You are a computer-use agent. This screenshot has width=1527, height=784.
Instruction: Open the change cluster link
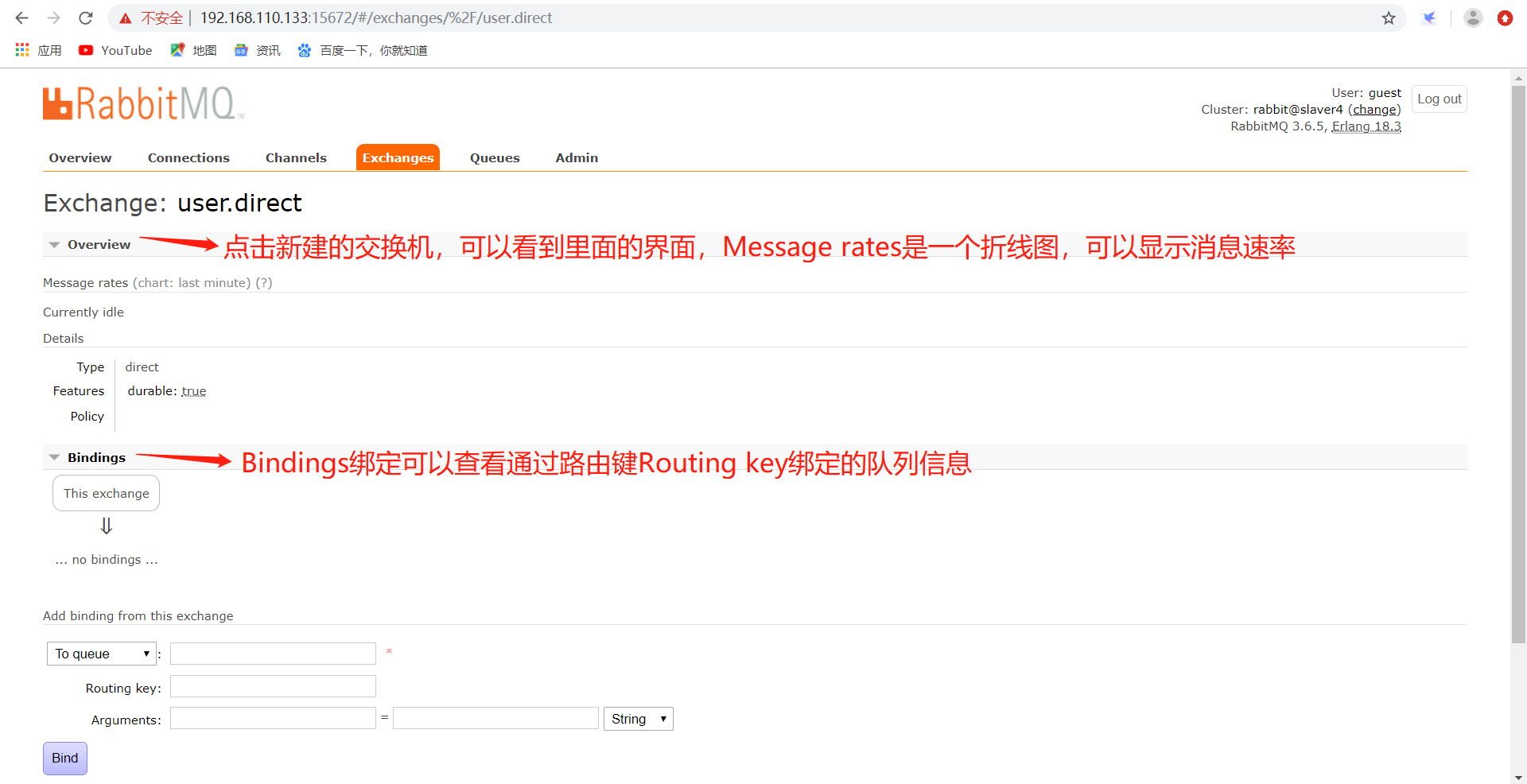(x=1375, y=109)
